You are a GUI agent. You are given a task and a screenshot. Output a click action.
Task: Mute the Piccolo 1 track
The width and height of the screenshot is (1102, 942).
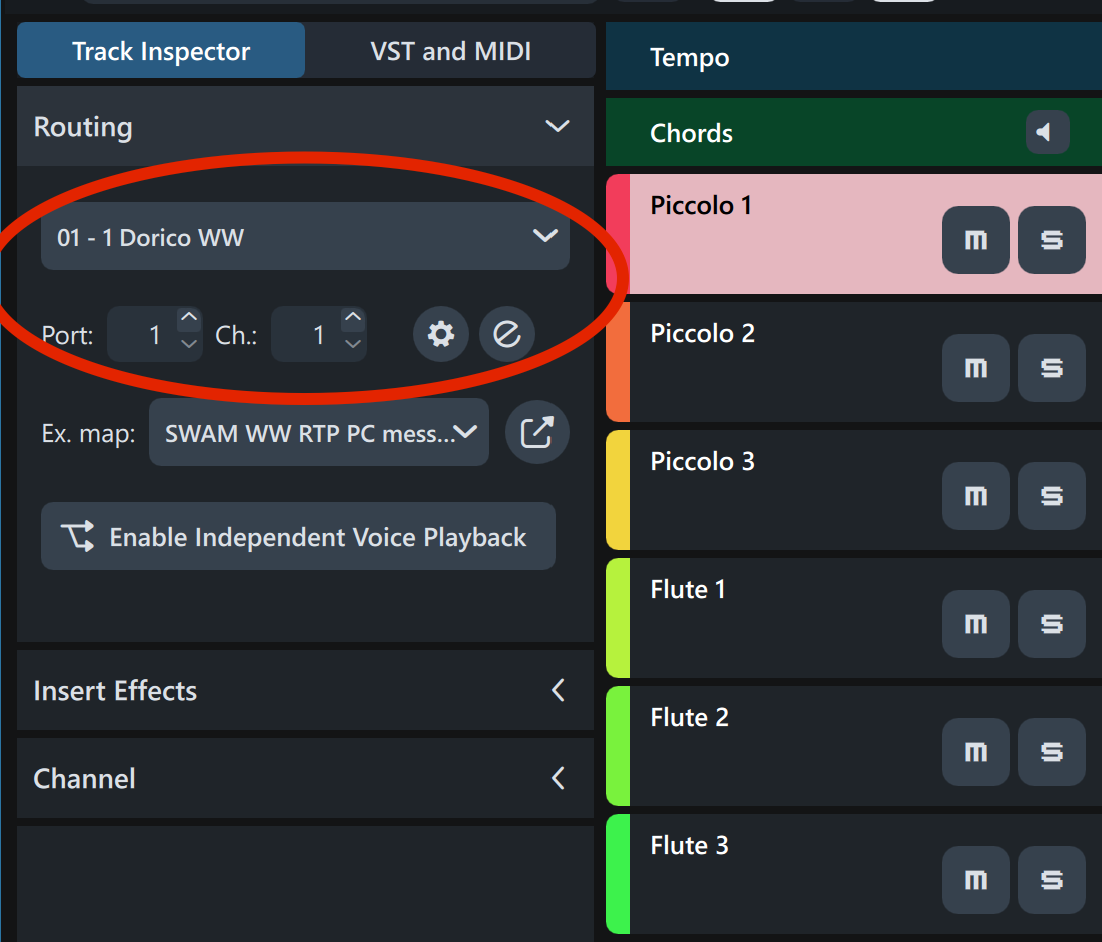975,240
